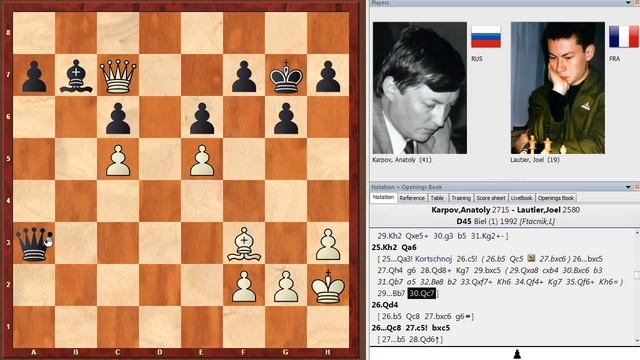Click the variation move 29...Bb7
Image resolution: width=640 pixels, height=360 pixels.
point(391,293)
